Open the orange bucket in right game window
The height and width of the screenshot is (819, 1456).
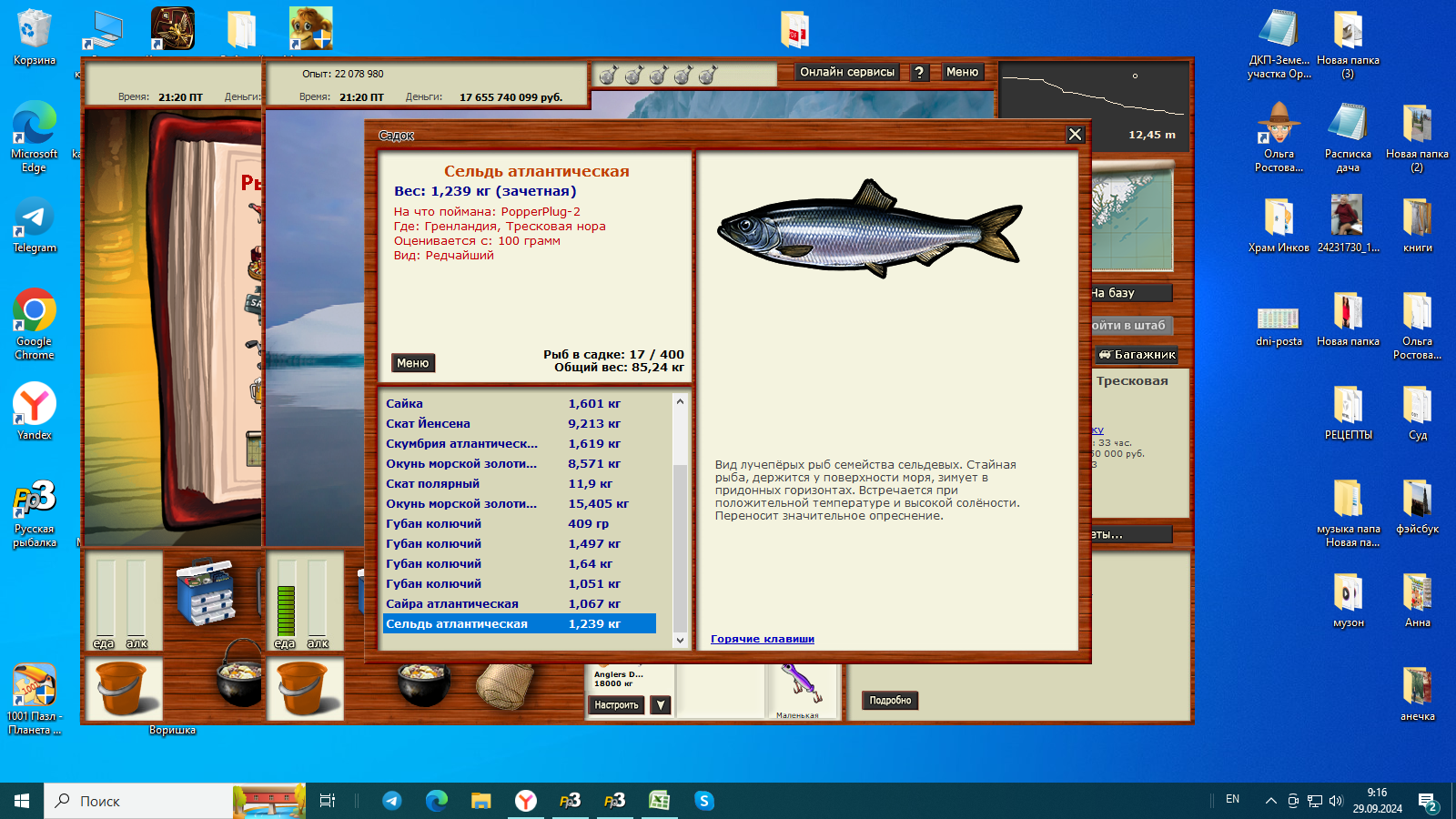(304, 688)
